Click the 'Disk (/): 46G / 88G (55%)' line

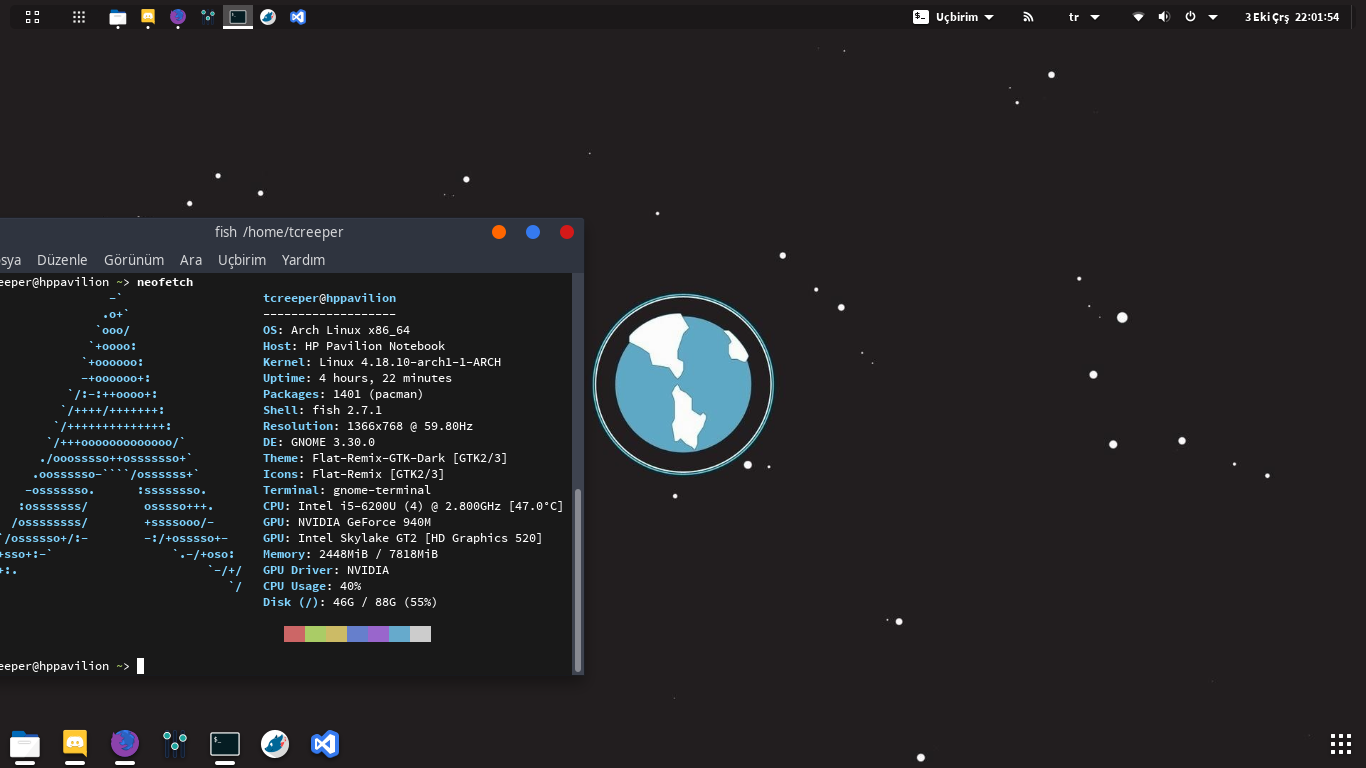point(350,602)
